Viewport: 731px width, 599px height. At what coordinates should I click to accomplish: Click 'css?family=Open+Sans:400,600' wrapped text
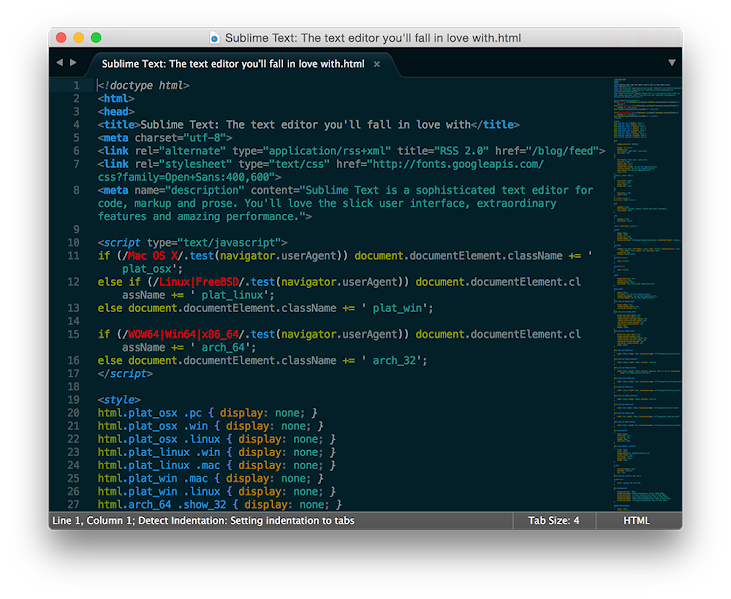[183, 177]
